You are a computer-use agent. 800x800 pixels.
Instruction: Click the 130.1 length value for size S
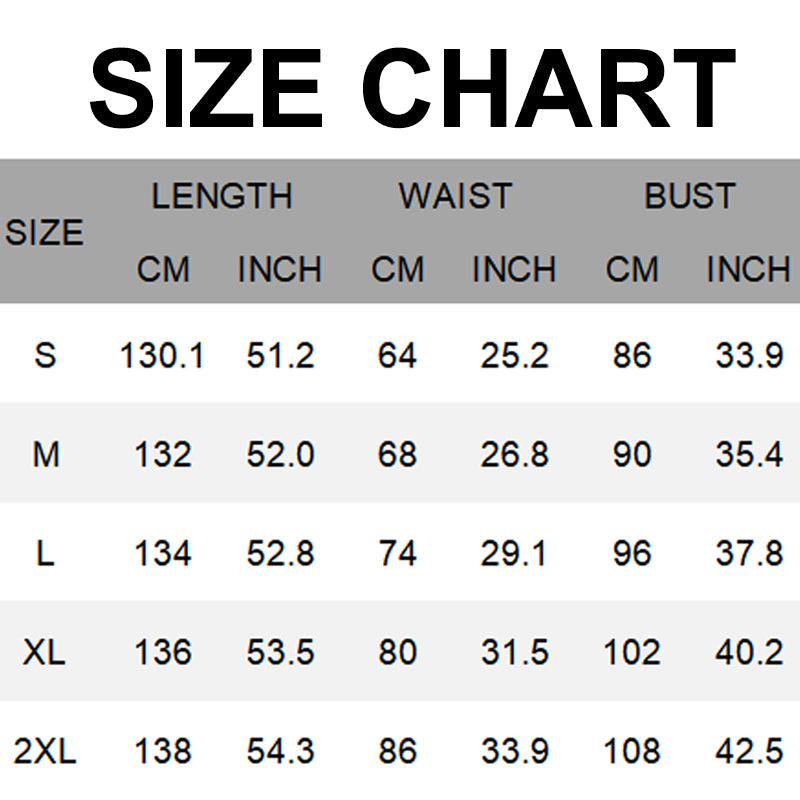pyautogui.click(x=162, y=355)
